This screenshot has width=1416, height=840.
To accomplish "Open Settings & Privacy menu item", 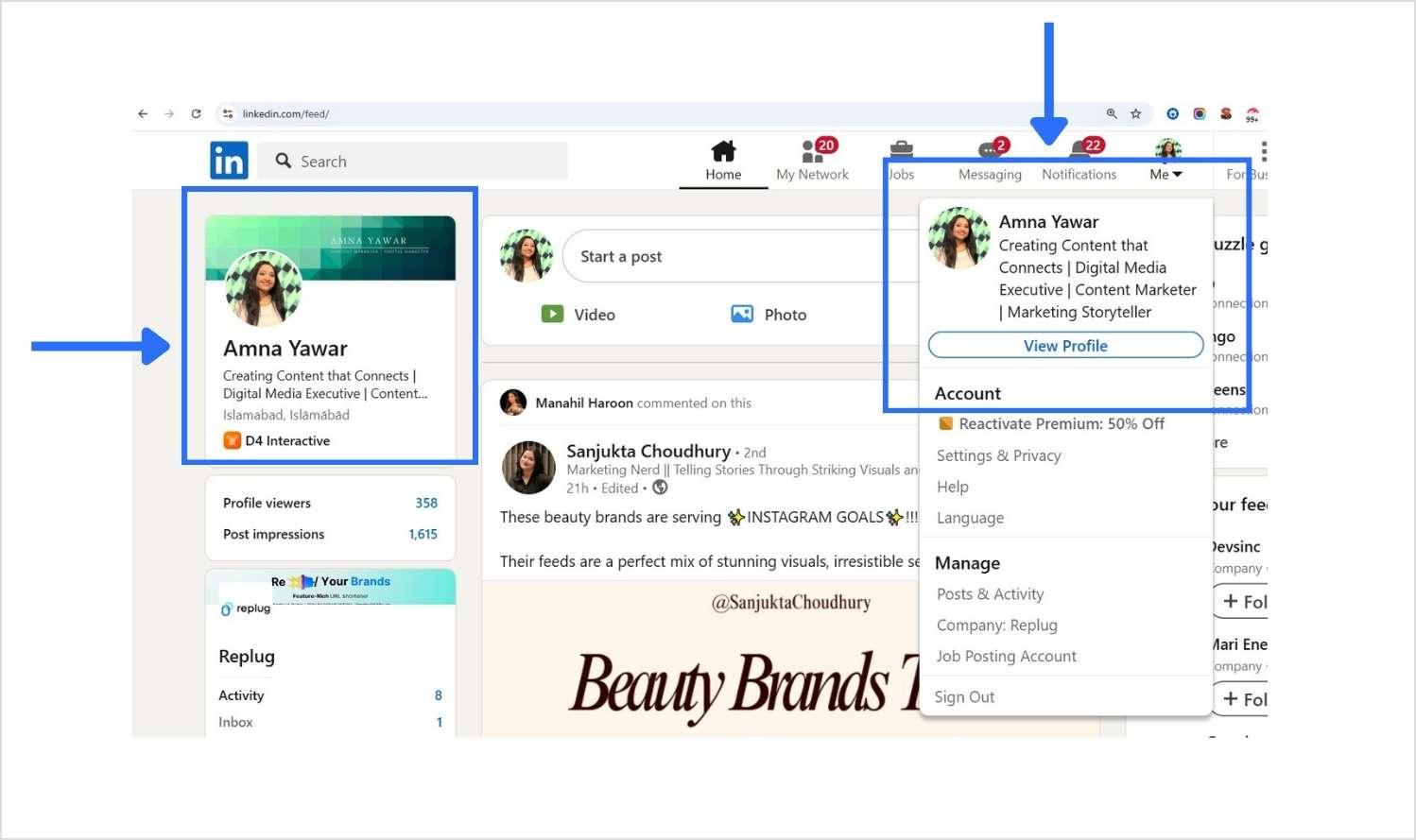I will click(x=998, y=455).
